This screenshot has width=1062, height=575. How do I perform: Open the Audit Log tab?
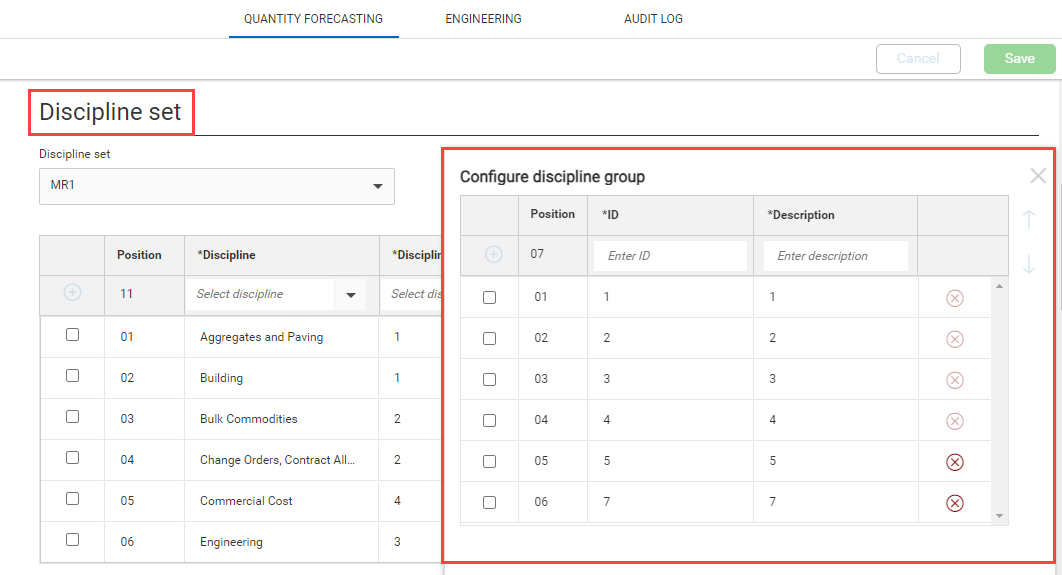point(653,19)
